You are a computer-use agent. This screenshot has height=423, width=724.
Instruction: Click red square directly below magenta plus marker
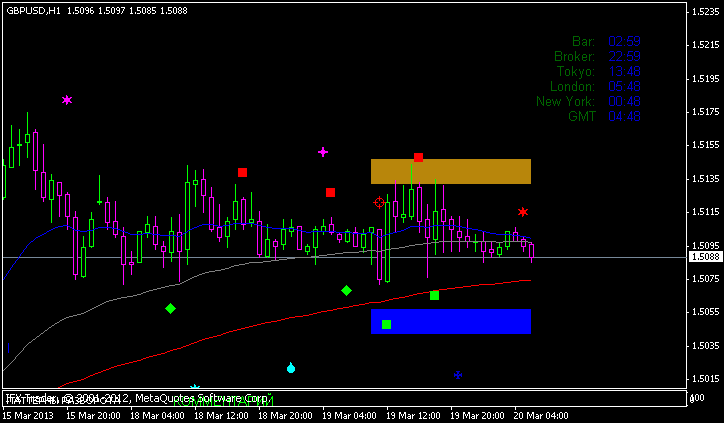coord(330,192)
